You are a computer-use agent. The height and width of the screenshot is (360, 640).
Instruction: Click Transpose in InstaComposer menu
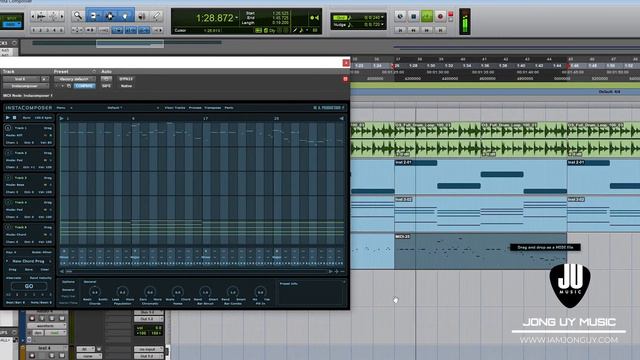coord(212,108)
